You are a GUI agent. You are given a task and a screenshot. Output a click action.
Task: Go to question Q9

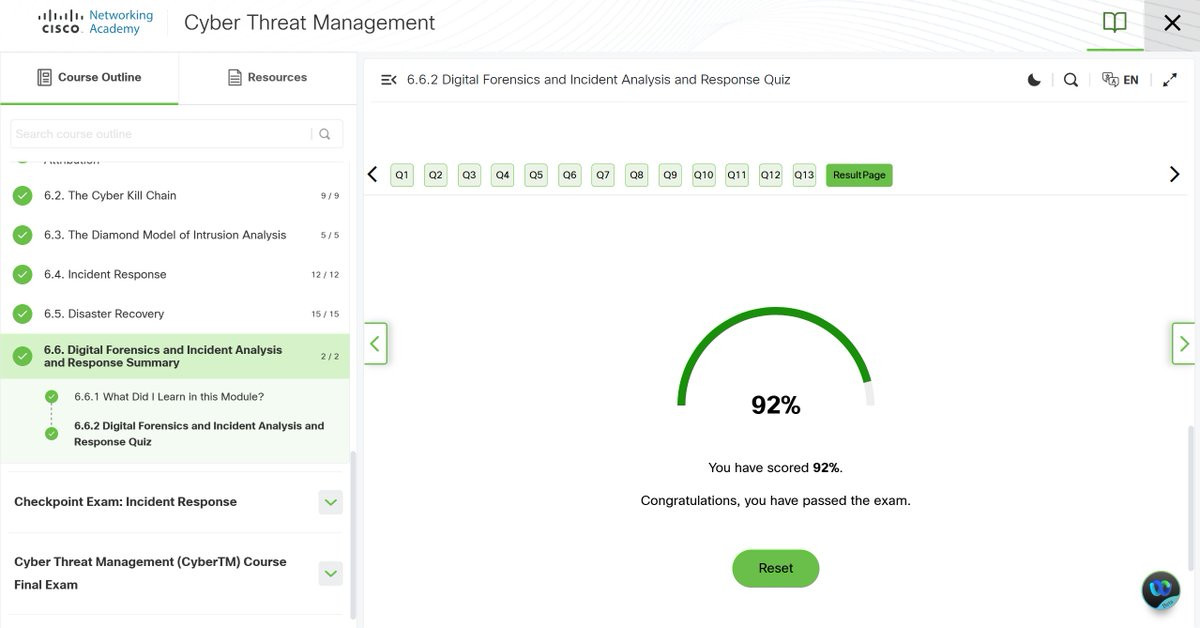(x=670, y=175)
